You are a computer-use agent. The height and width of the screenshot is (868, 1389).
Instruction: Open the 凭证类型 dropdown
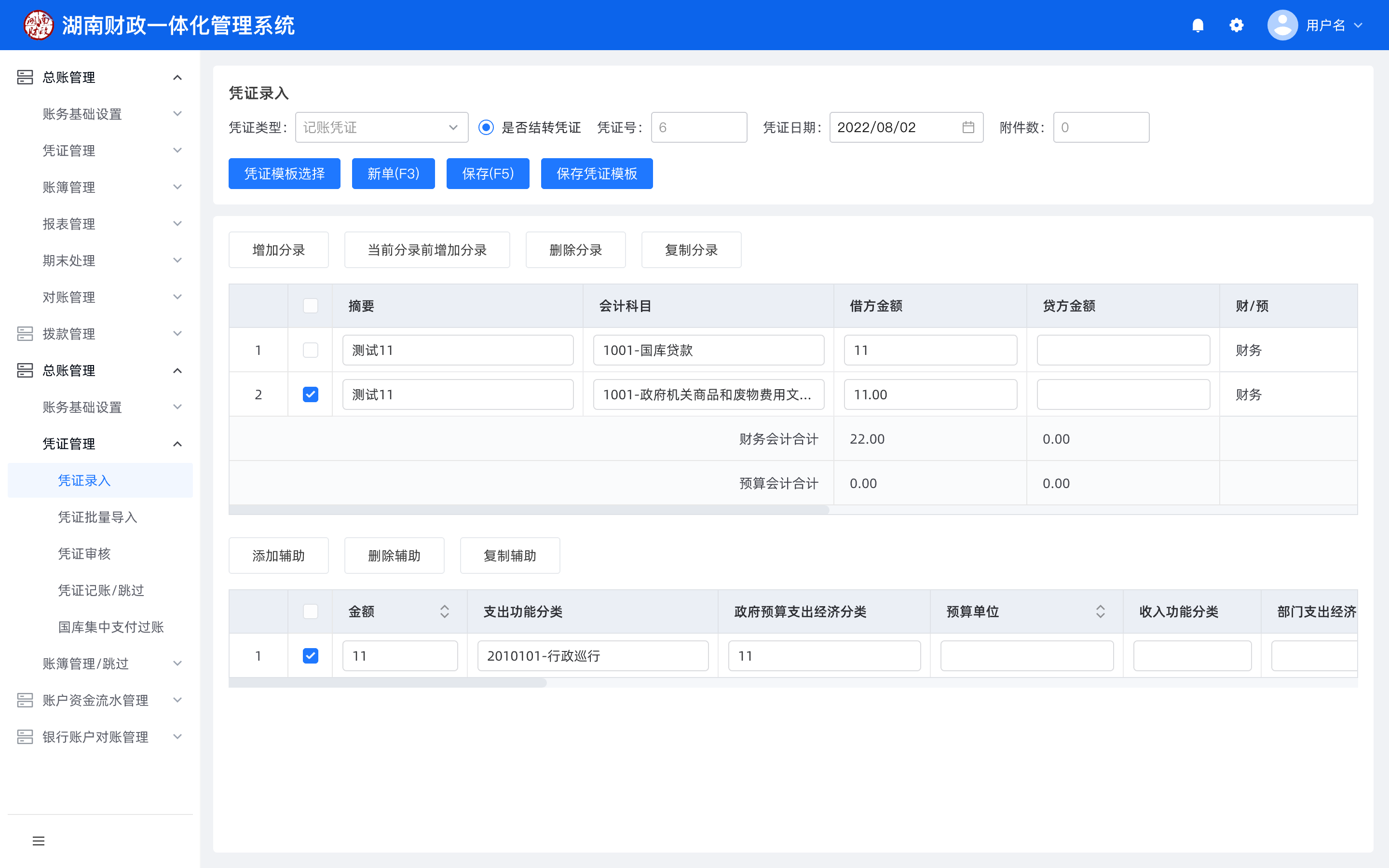[381, 127]
